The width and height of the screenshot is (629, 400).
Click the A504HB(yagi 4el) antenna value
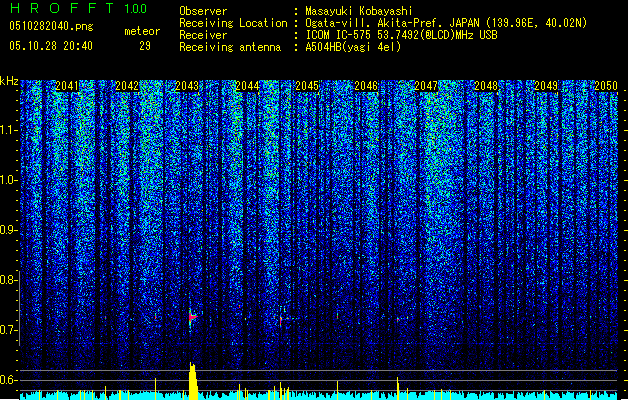pos(353,47)
